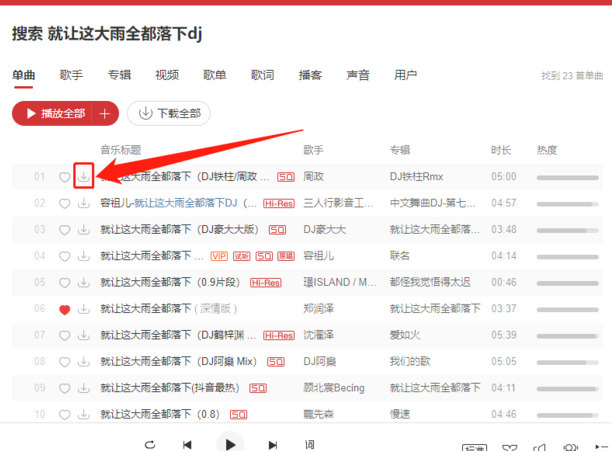612x451 pixels.
Task: Like song 07 by 沈濯泽
Action: (x=64, y=336)
